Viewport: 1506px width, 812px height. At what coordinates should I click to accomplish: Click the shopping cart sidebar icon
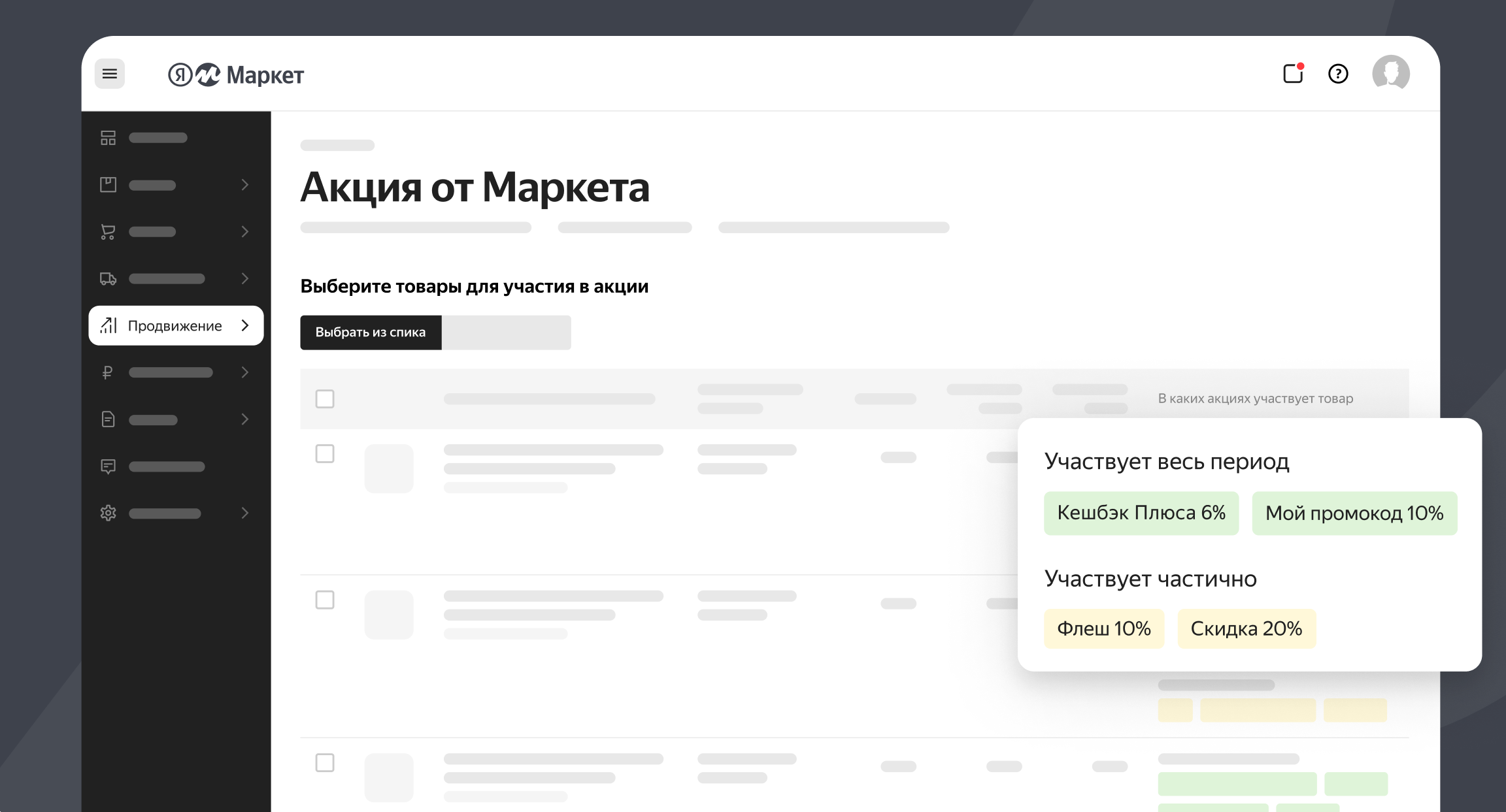click(108, 232)
